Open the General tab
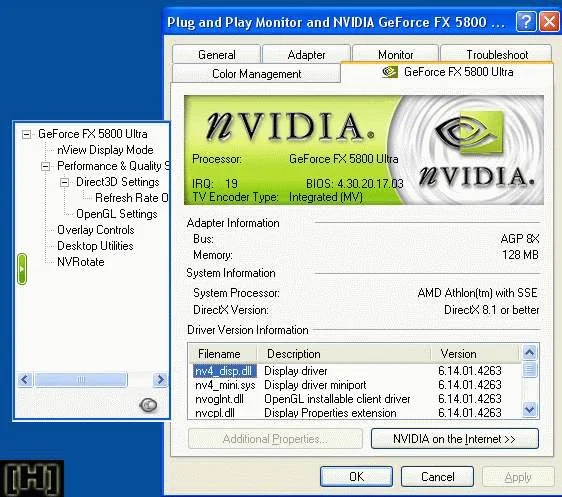The image size is (562, 497). click(216, 54)
